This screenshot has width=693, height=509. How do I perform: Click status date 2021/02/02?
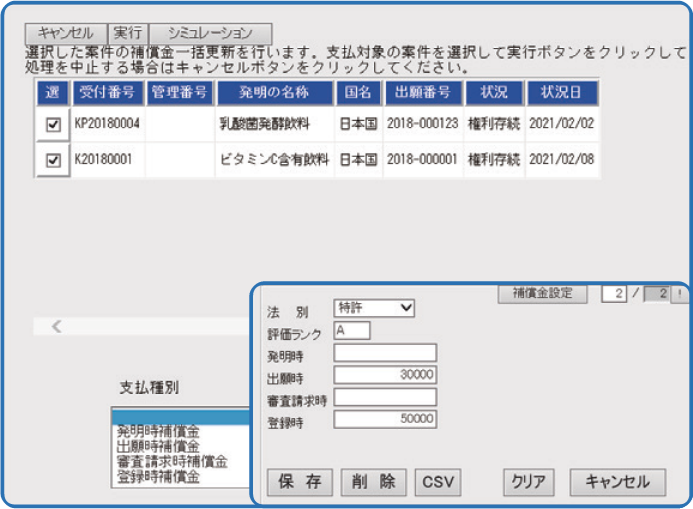[562, 123]
